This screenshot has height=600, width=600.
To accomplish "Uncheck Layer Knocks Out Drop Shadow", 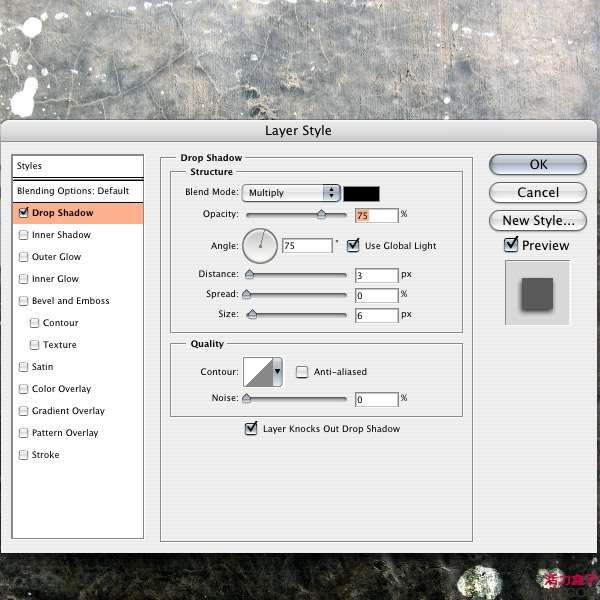I will [251, 429].
